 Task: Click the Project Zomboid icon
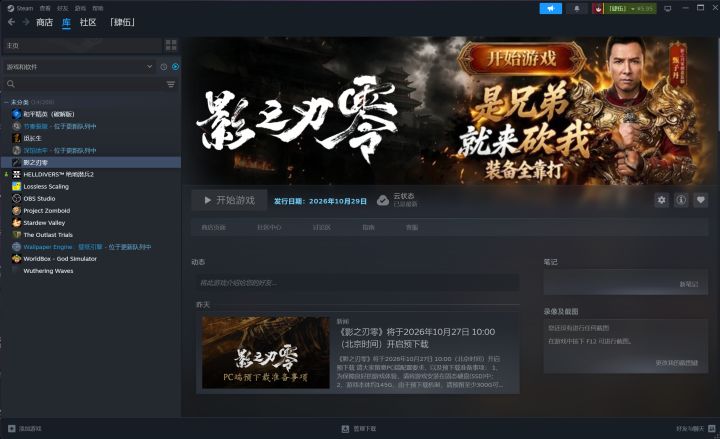pos(17,211)
